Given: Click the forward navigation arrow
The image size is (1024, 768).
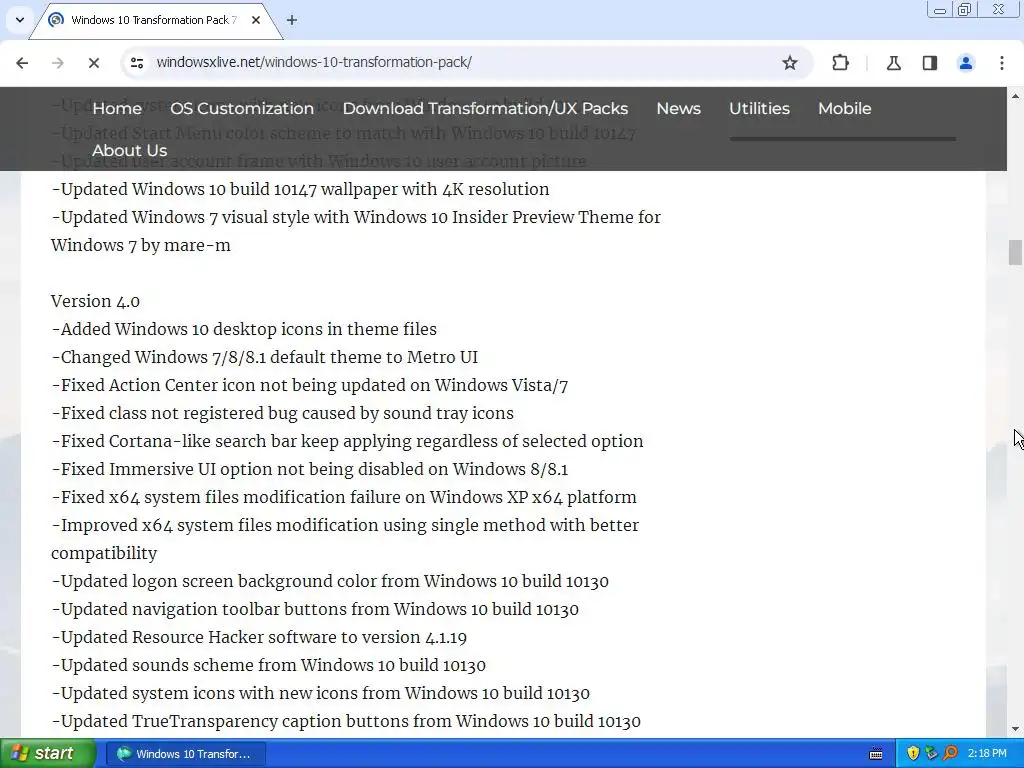Looking at the screenshot, I should pyautogui.click(x=57, y=63).
